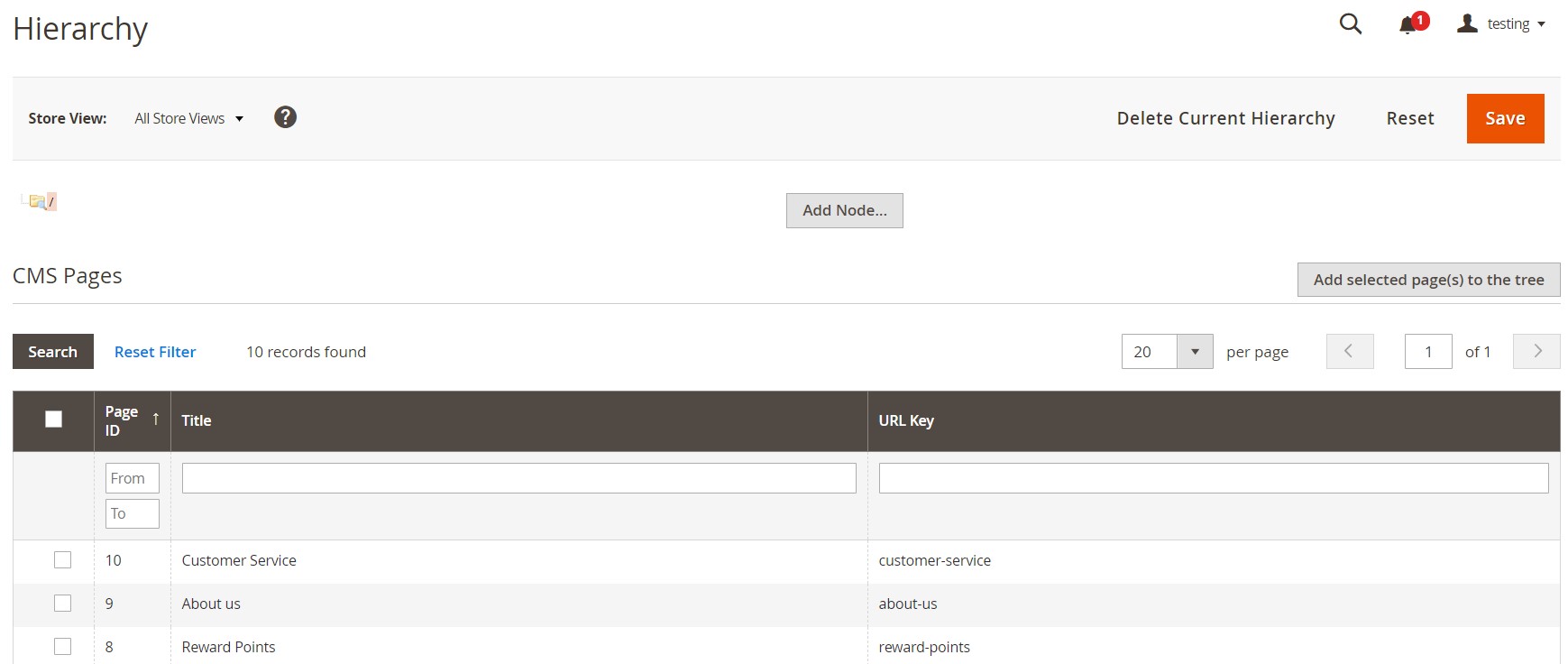
Task: Click the orange Save button
Action: coord(1505,118)
